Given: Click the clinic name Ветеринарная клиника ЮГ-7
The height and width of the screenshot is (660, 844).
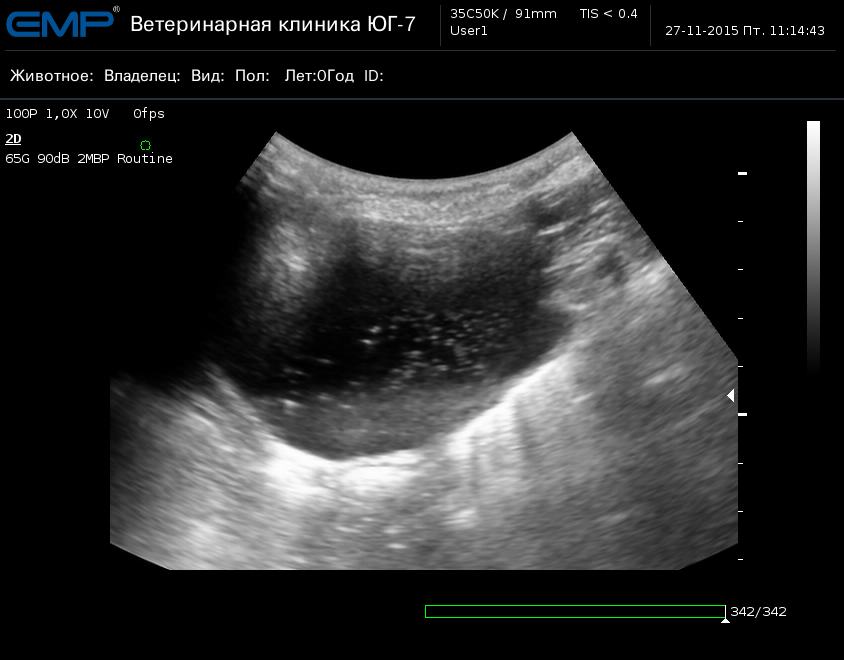Looking at the screenshot, I should point(272,24).
